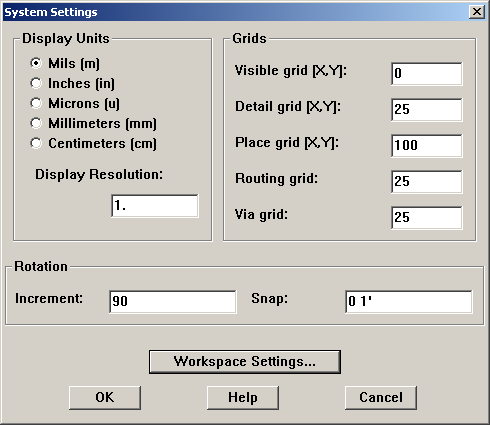Screen dimensions: 490x425
Task: Open the Help button
Action: click(x=243, y=398)
